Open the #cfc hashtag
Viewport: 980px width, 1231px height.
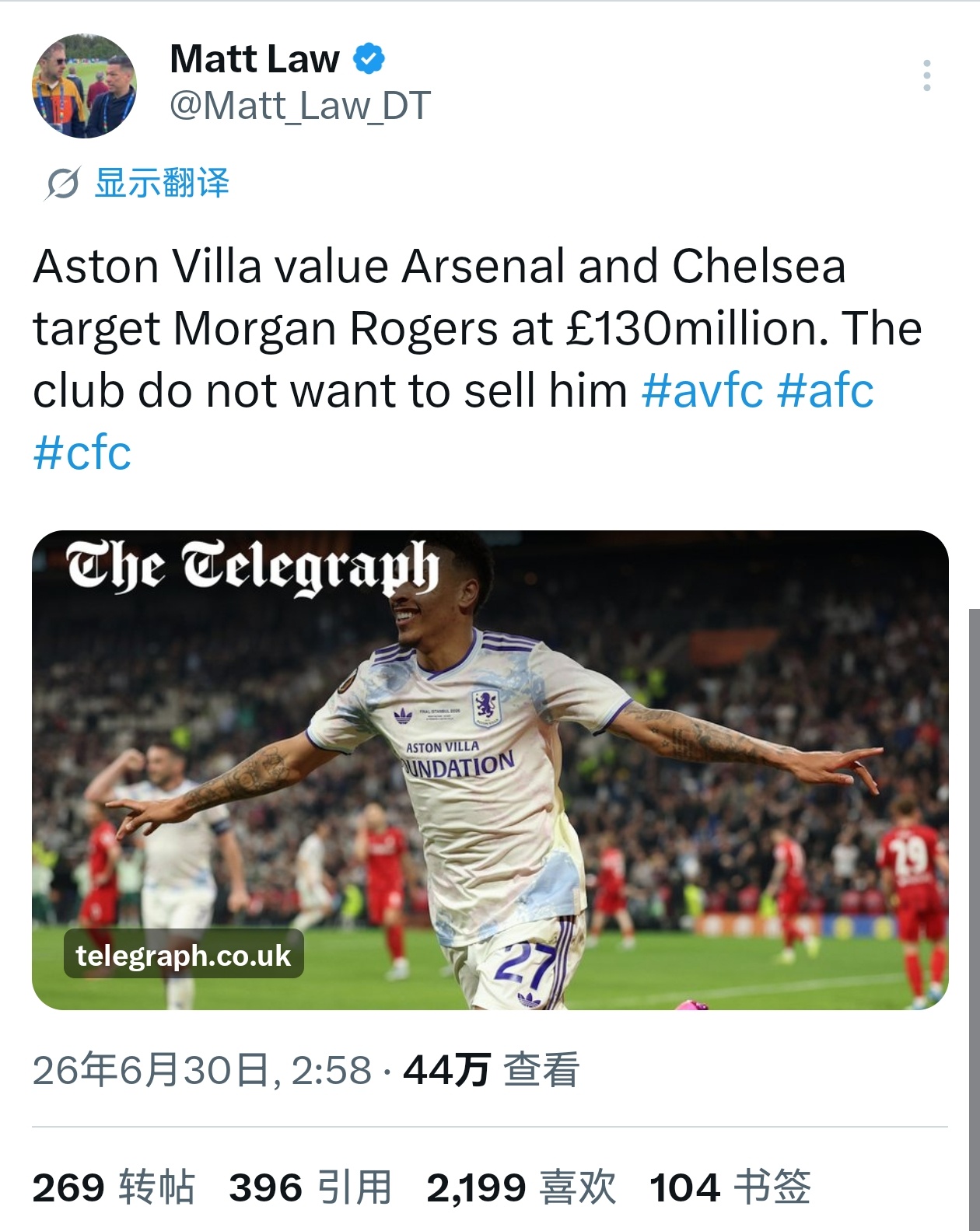click(82, 453)
